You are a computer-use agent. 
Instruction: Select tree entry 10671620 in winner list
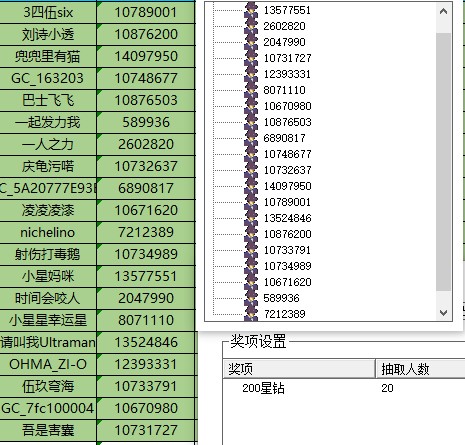pyautogui.click(x=287, y=282)
